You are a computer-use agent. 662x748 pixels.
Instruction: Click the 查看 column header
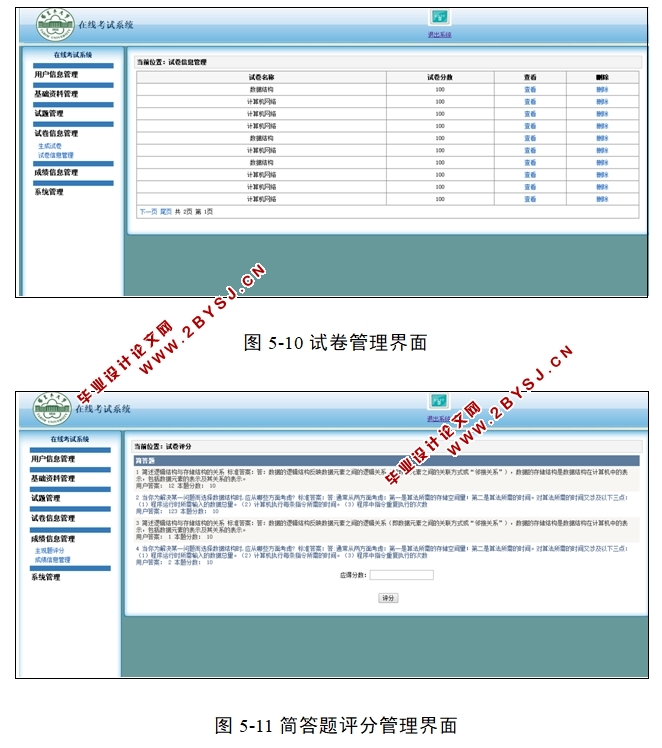pos(530,77)
